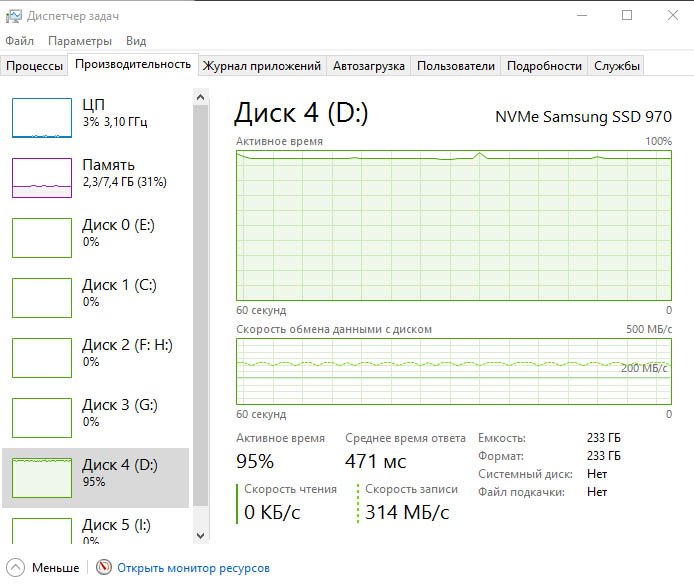This screenshot has height=586, width=694.
Task: Click the Файл подкачки label
Action: pos(521,492)
